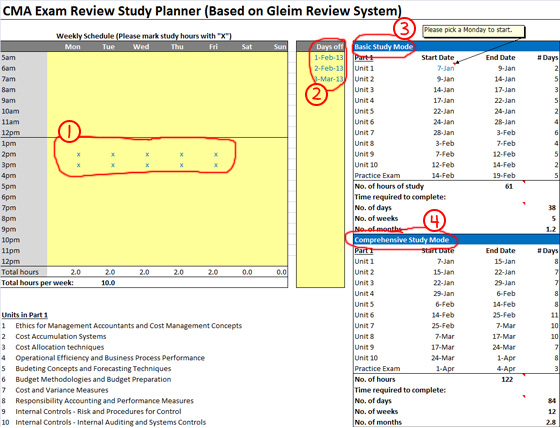Click the Units in Part 1 heading
Image resolution: width=560 pixels, height=428 pixels.
25,315
